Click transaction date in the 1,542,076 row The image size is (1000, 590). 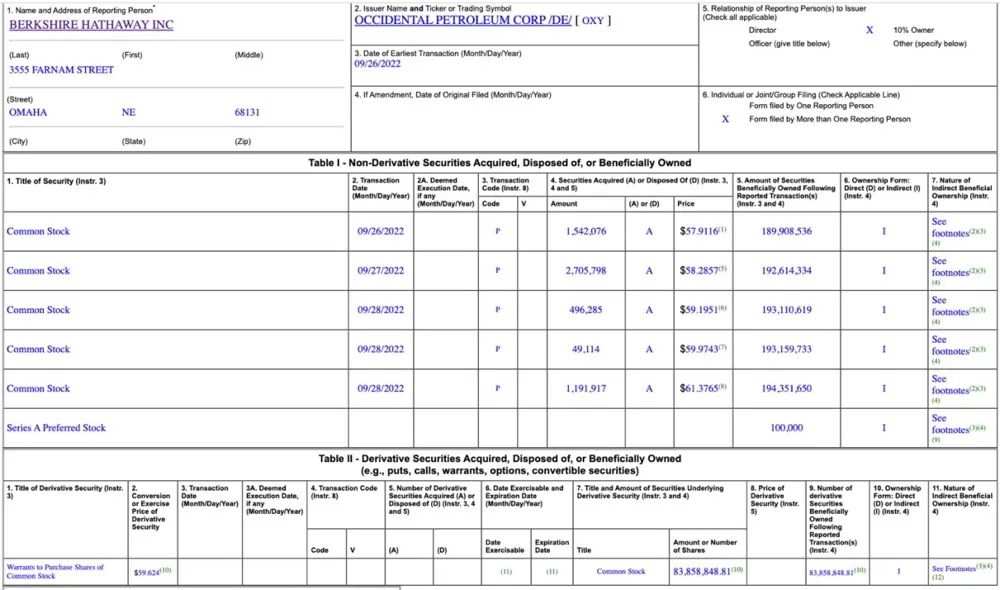(x=381, y=232)
